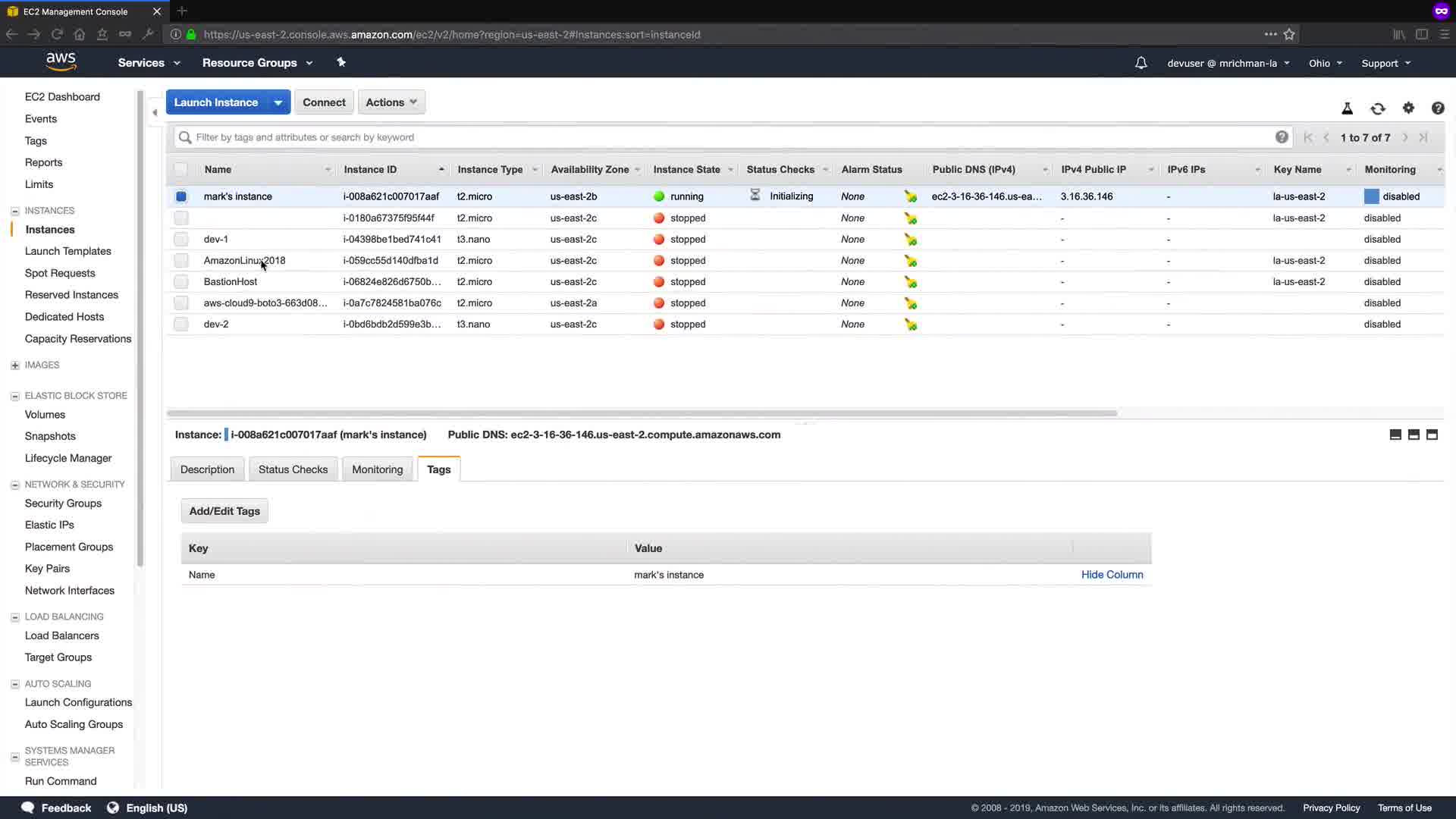The image size is (1456, 819).
Task: Uncheck the mark's instance row checkbox
Action: (181, 196)
